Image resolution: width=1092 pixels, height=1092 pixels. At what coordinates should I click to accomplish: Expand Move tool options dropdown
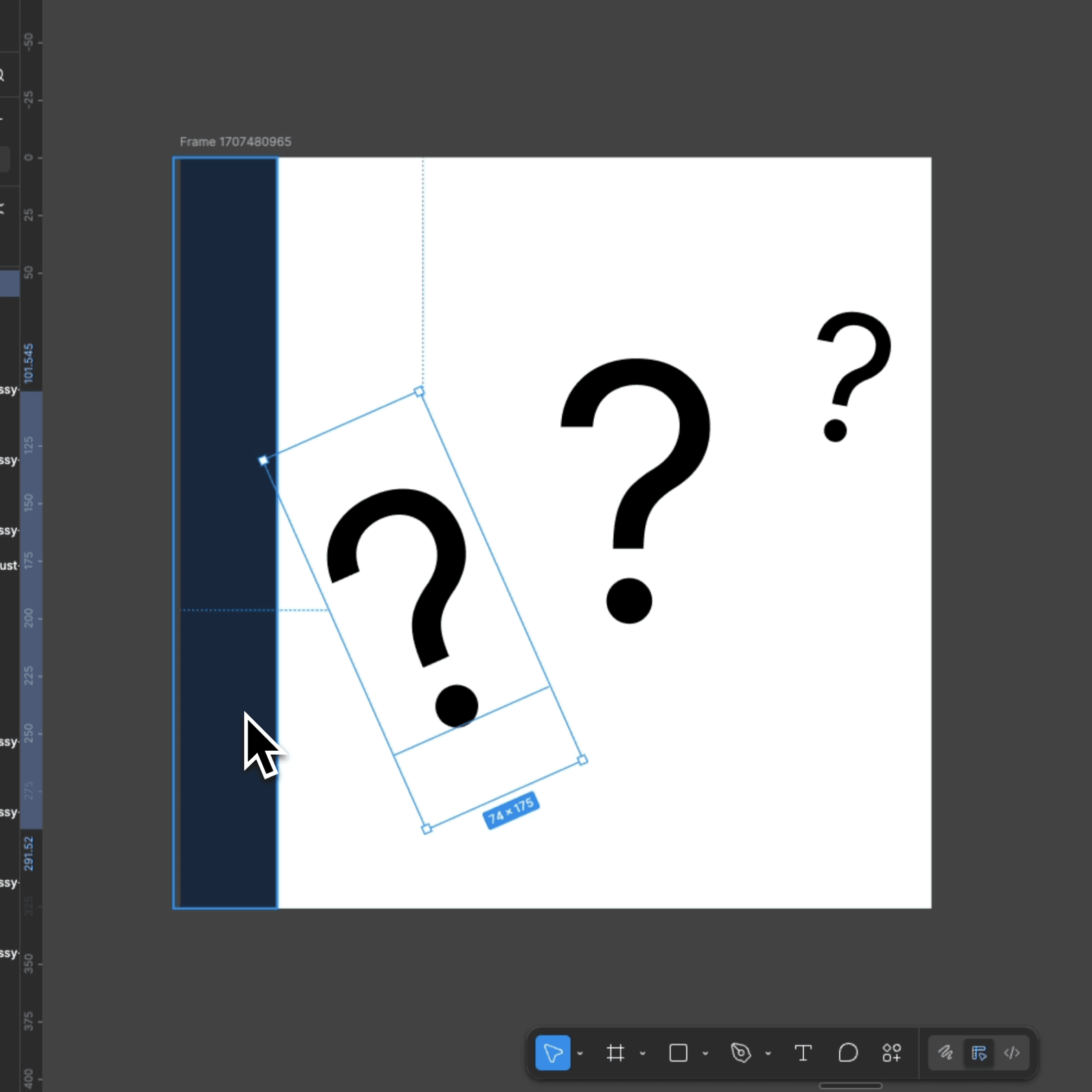click(580, 1054)
